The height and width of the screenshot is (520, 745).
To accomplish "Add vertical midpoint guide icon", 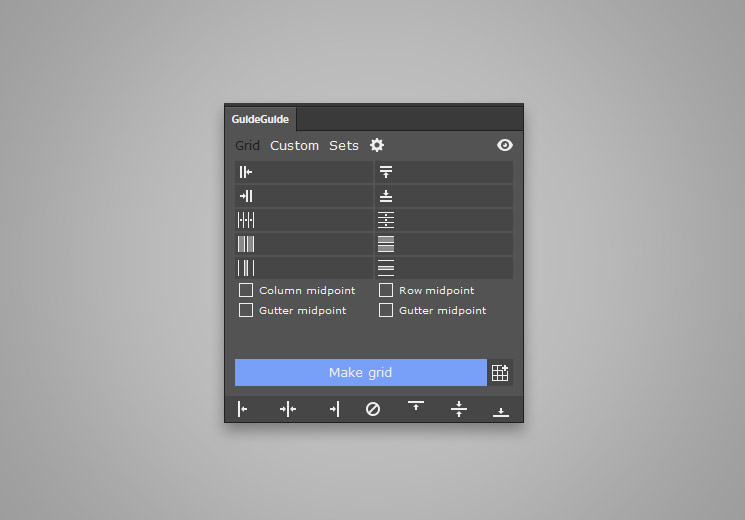I will click(288, 409).
